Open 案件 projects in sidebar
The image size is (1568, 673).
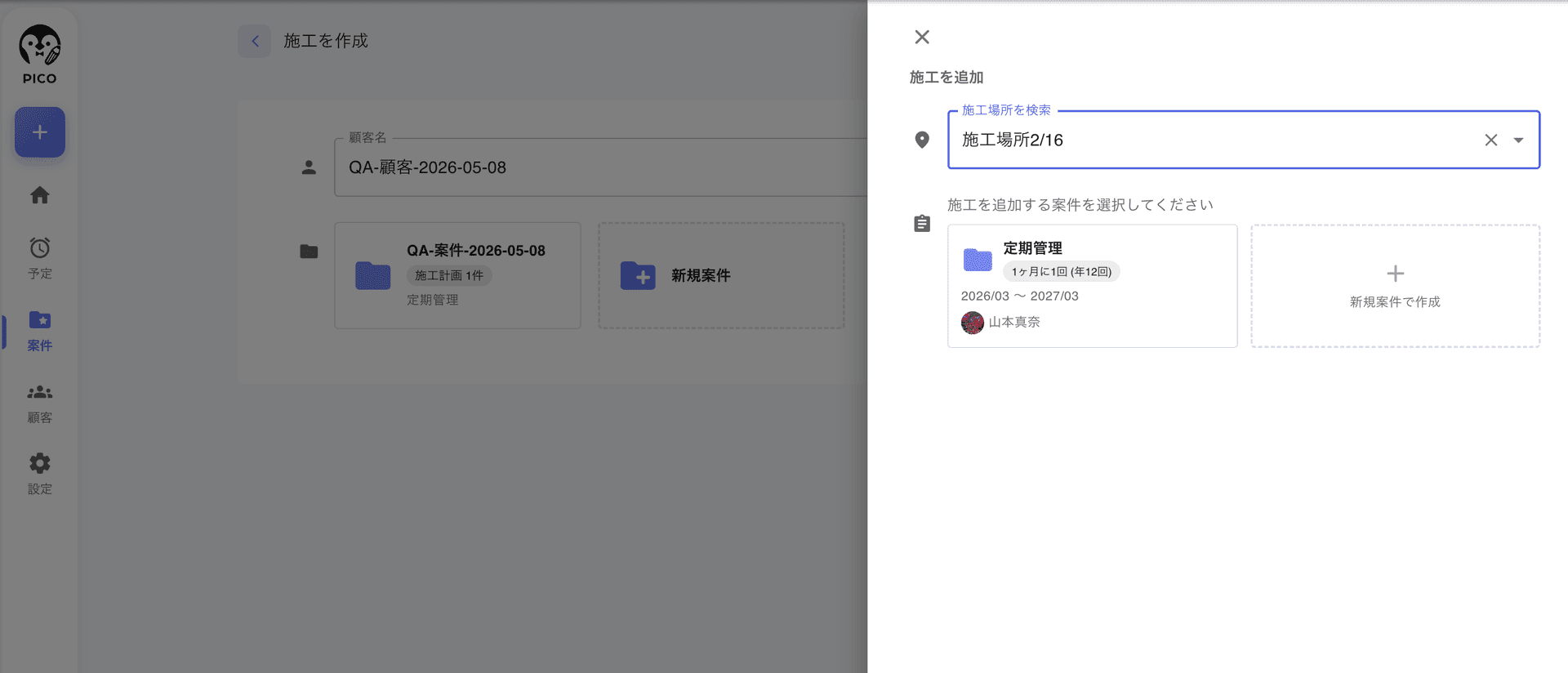[x=40, y=331]
